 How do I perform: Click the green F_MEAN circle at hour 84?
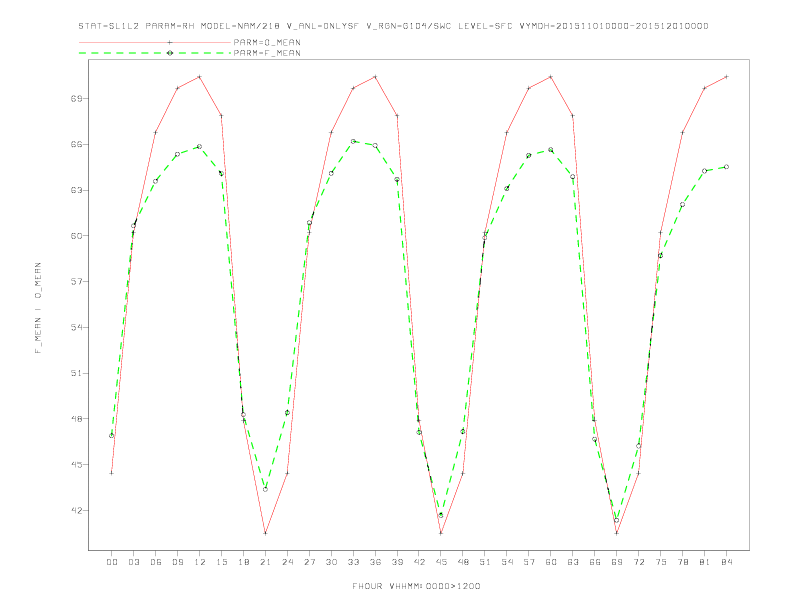click(x=726, y=167)
